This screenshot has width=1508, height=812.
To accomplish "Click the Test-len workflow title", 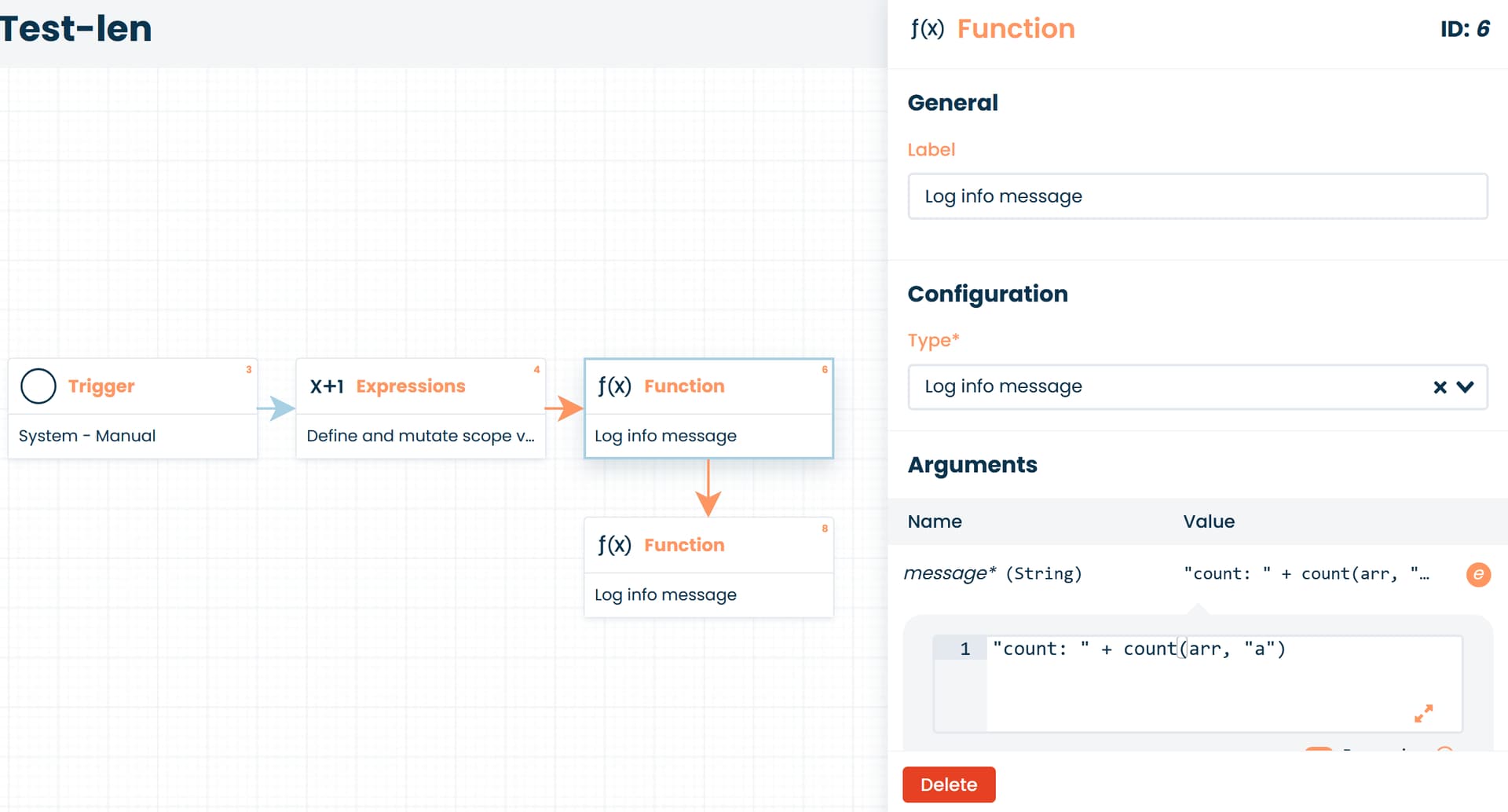I will click(x=76, y=29).
